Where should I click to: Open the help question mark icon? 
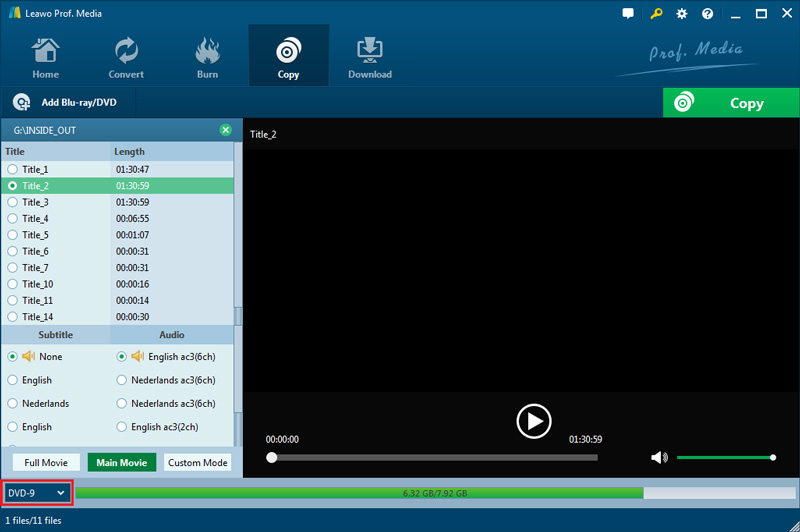click(x=708, y=14)
